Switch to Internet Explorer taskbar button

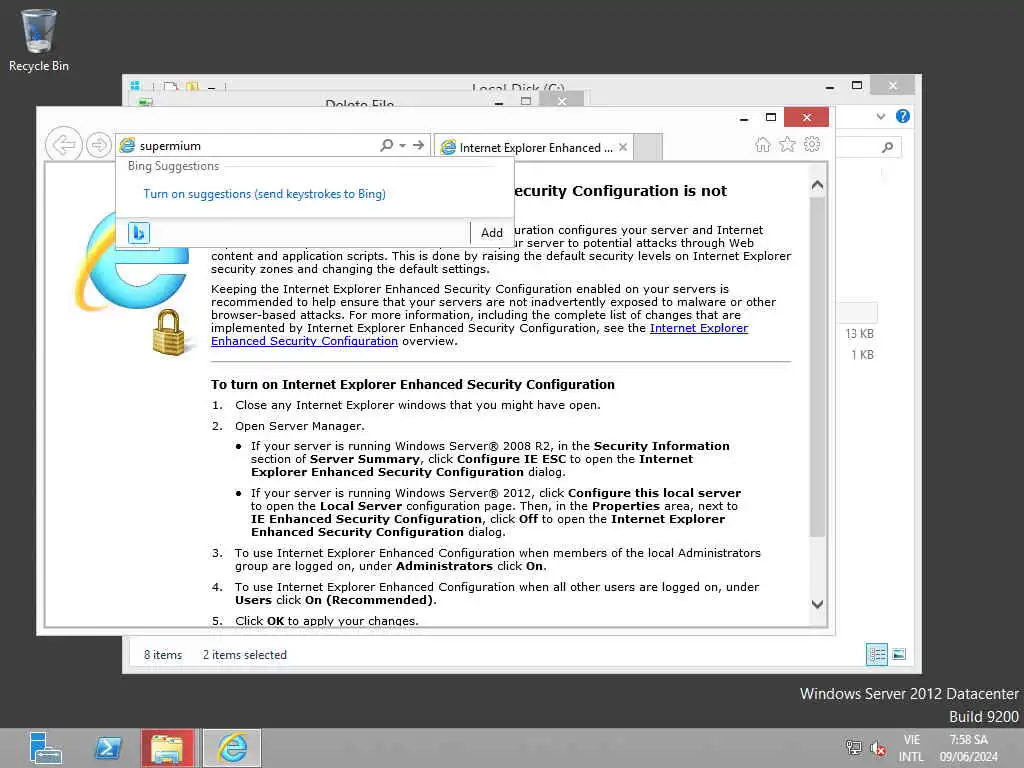tap(232, 748)
